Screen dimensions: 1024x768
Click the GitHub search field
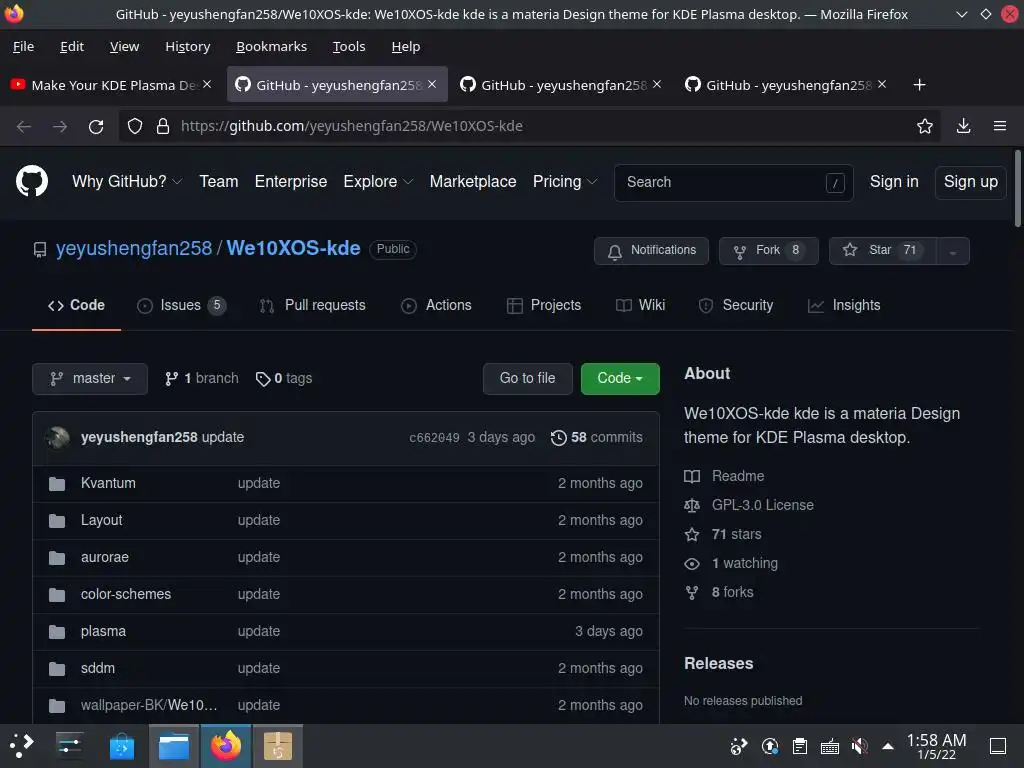tap(733, 182)
